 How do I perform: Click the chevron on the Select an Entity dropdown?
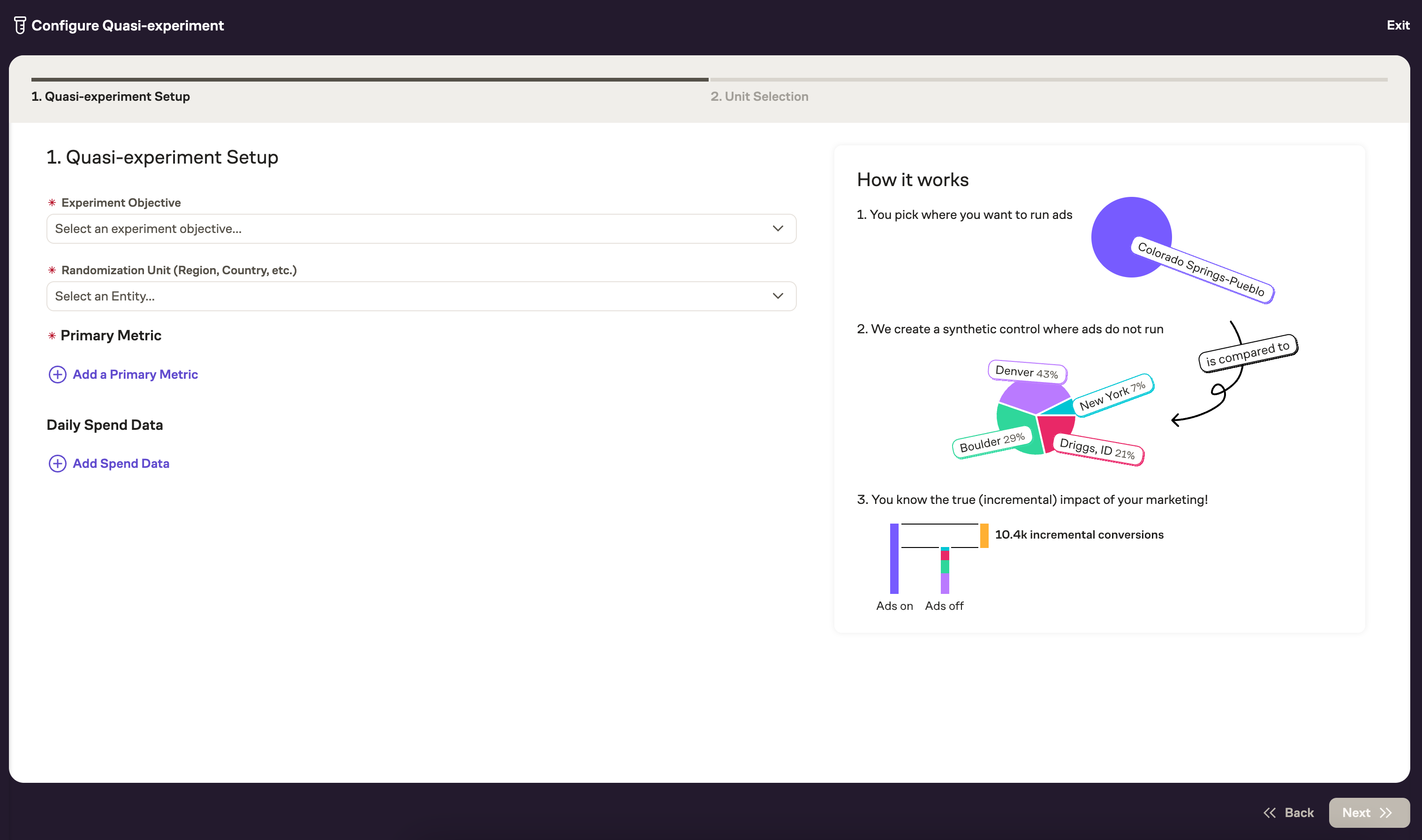coord(778,295)
